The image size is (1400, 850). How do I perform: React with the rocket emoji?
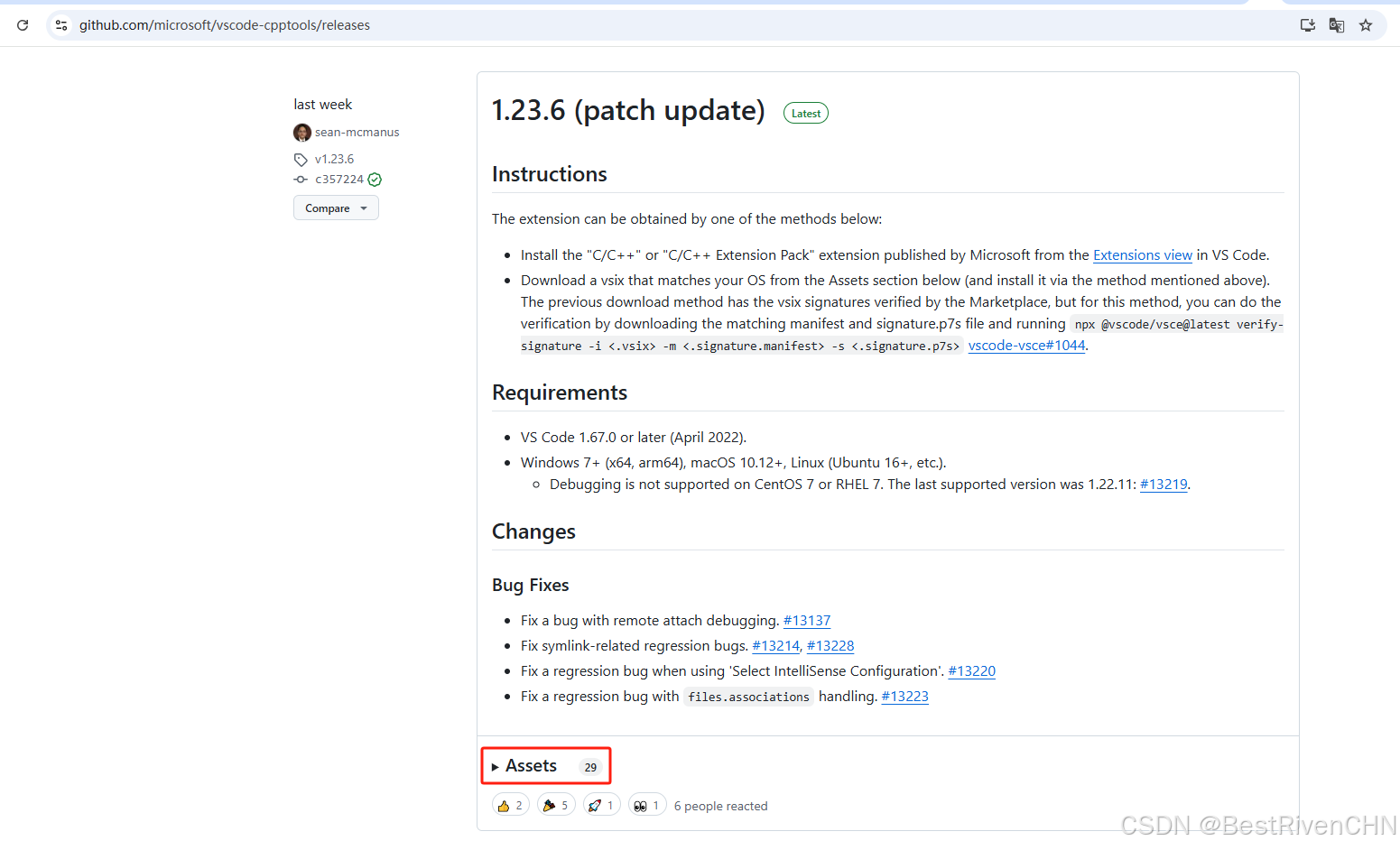tap(601, 805)
